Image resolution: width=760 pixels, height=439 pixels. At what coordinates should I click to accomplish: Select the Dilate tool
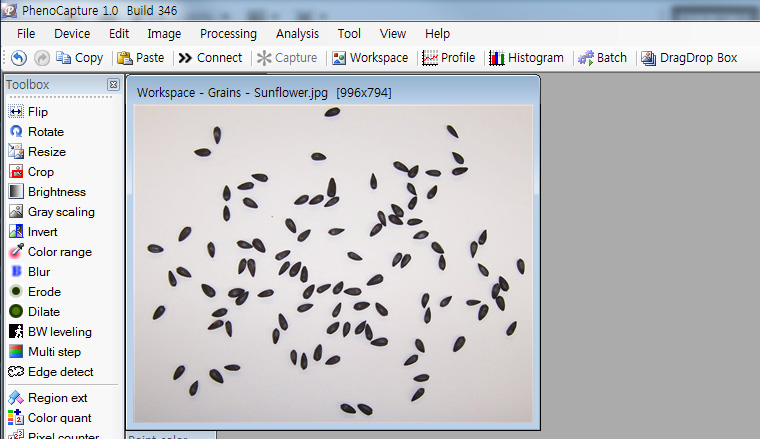tap(43, 312)
